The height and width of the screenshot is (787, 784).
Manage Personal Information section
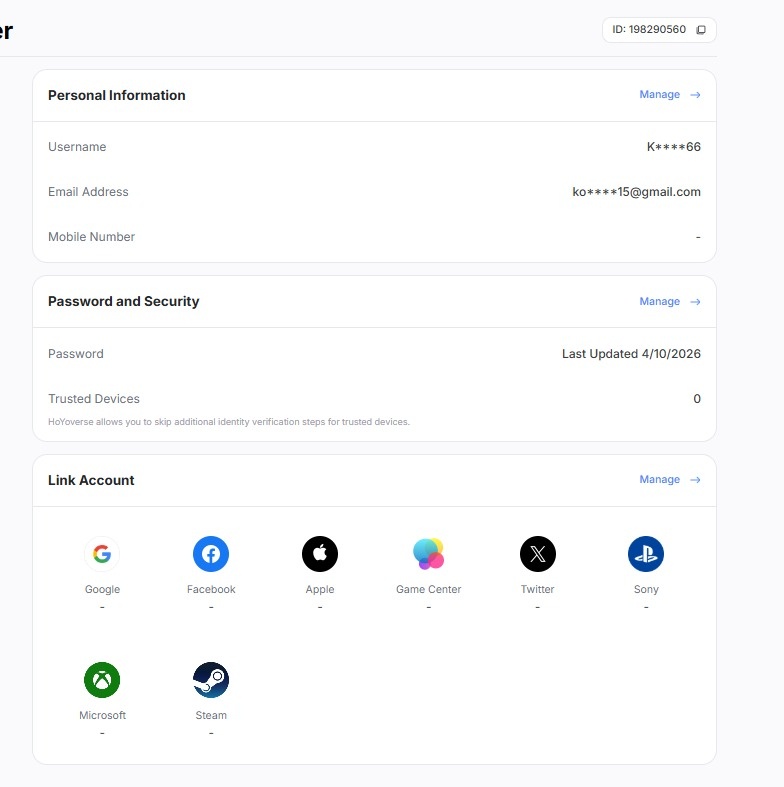660,94
